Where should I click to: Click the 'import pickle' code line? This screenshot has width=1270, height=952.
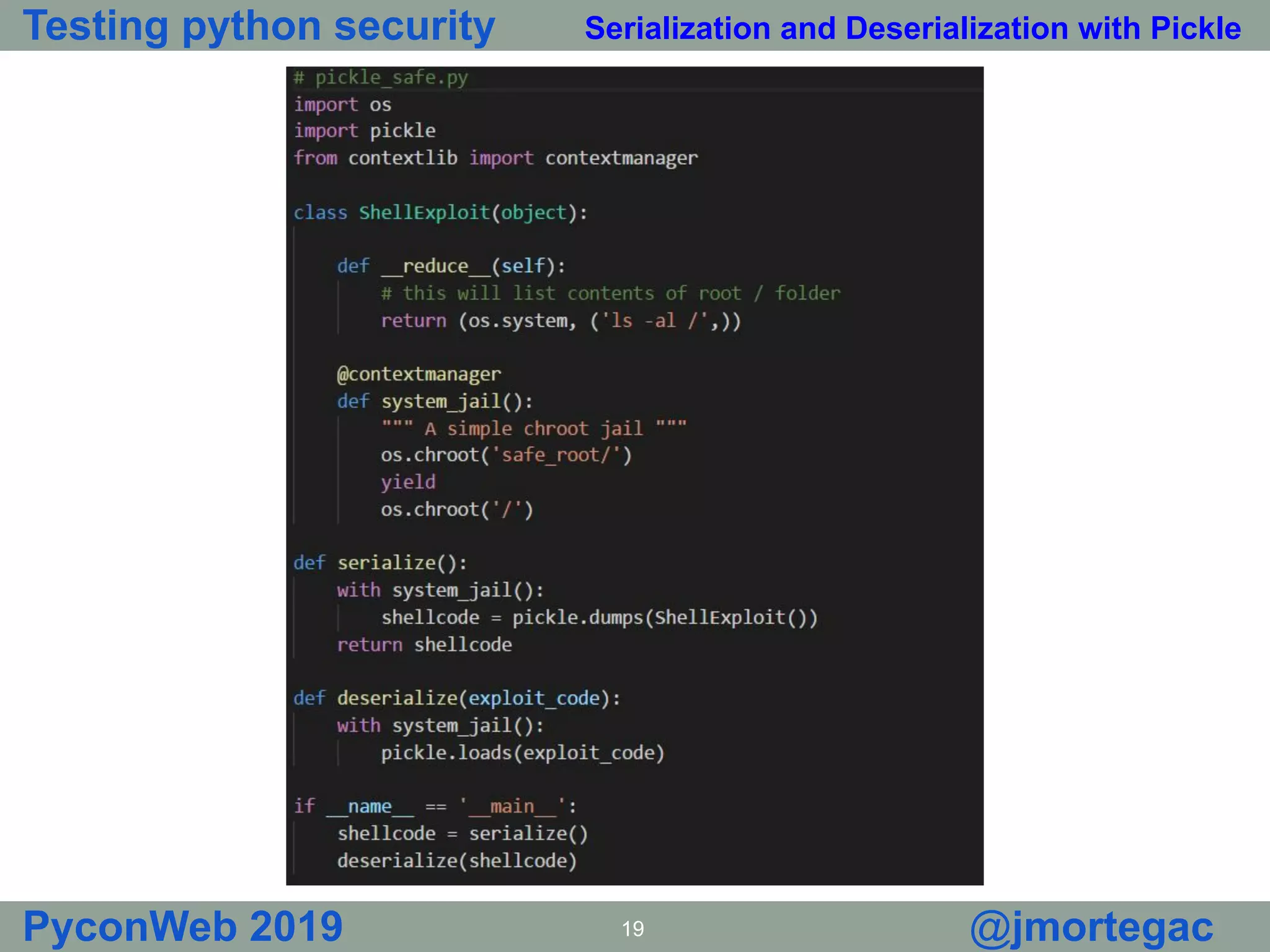point(365,131)
